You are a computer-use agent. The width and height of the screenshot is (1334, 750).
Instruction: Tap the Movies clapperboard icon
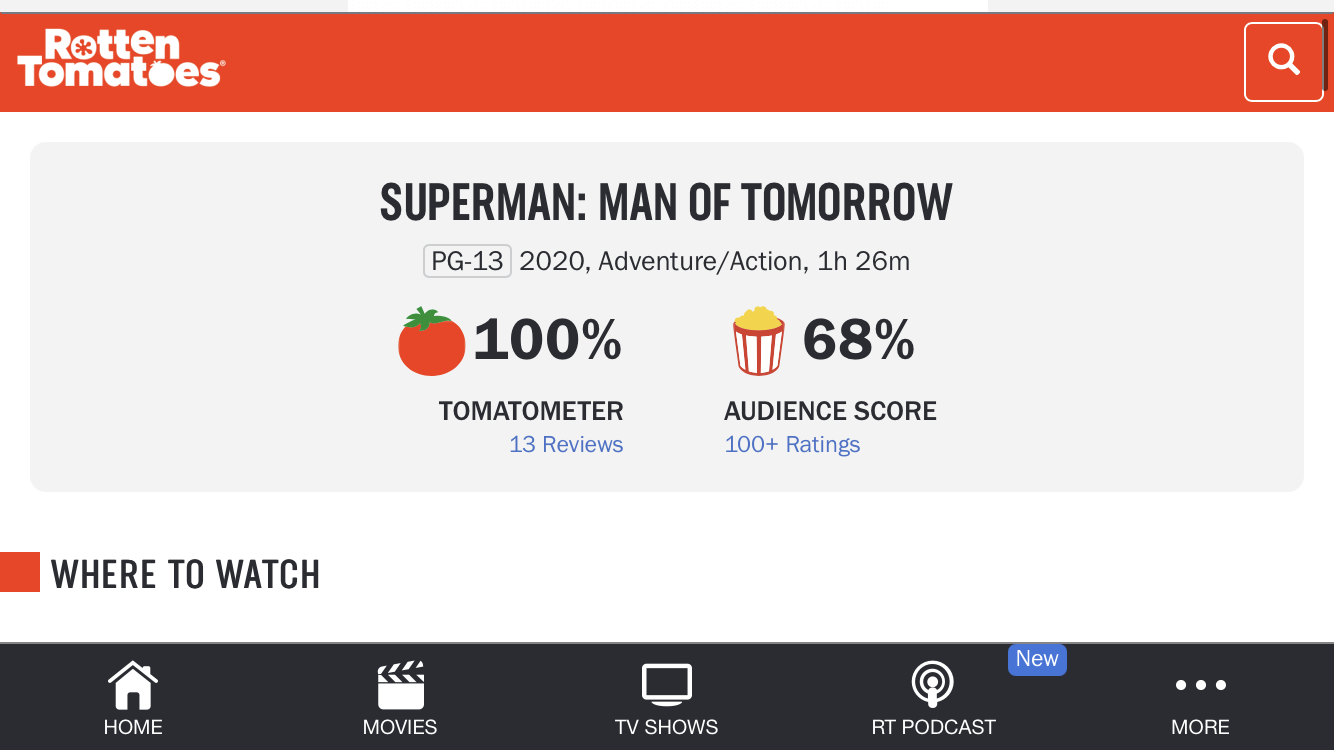point(400,685)
